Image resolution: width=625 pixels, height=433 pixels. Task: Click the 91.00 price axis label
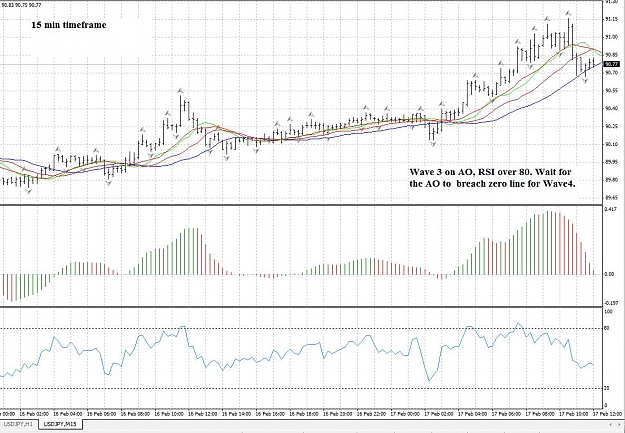coord(611,37)
